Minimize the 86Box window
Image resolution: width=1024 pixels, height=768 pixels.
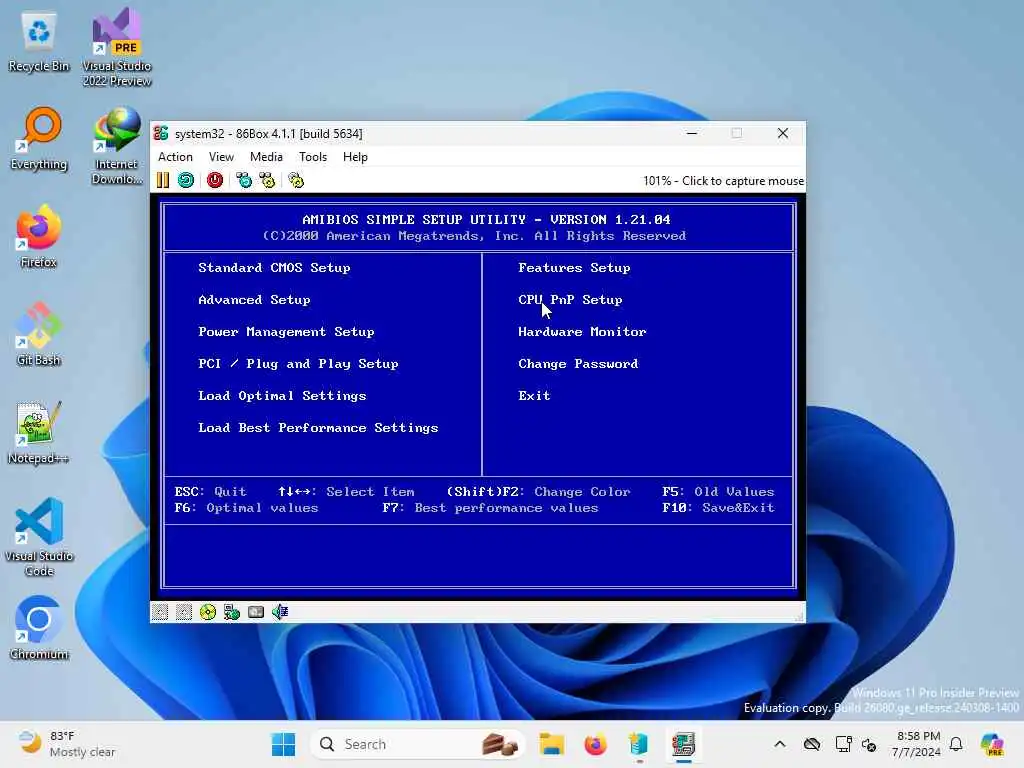pos(692,133)
